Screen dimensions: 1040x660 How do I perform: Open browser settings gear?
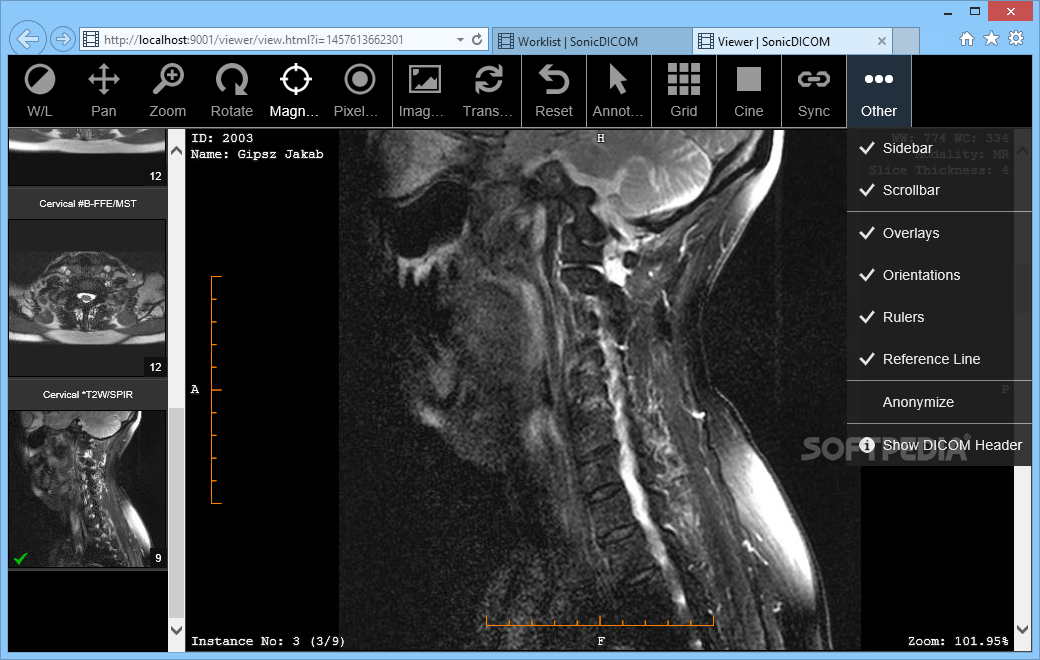point(1016,38)
